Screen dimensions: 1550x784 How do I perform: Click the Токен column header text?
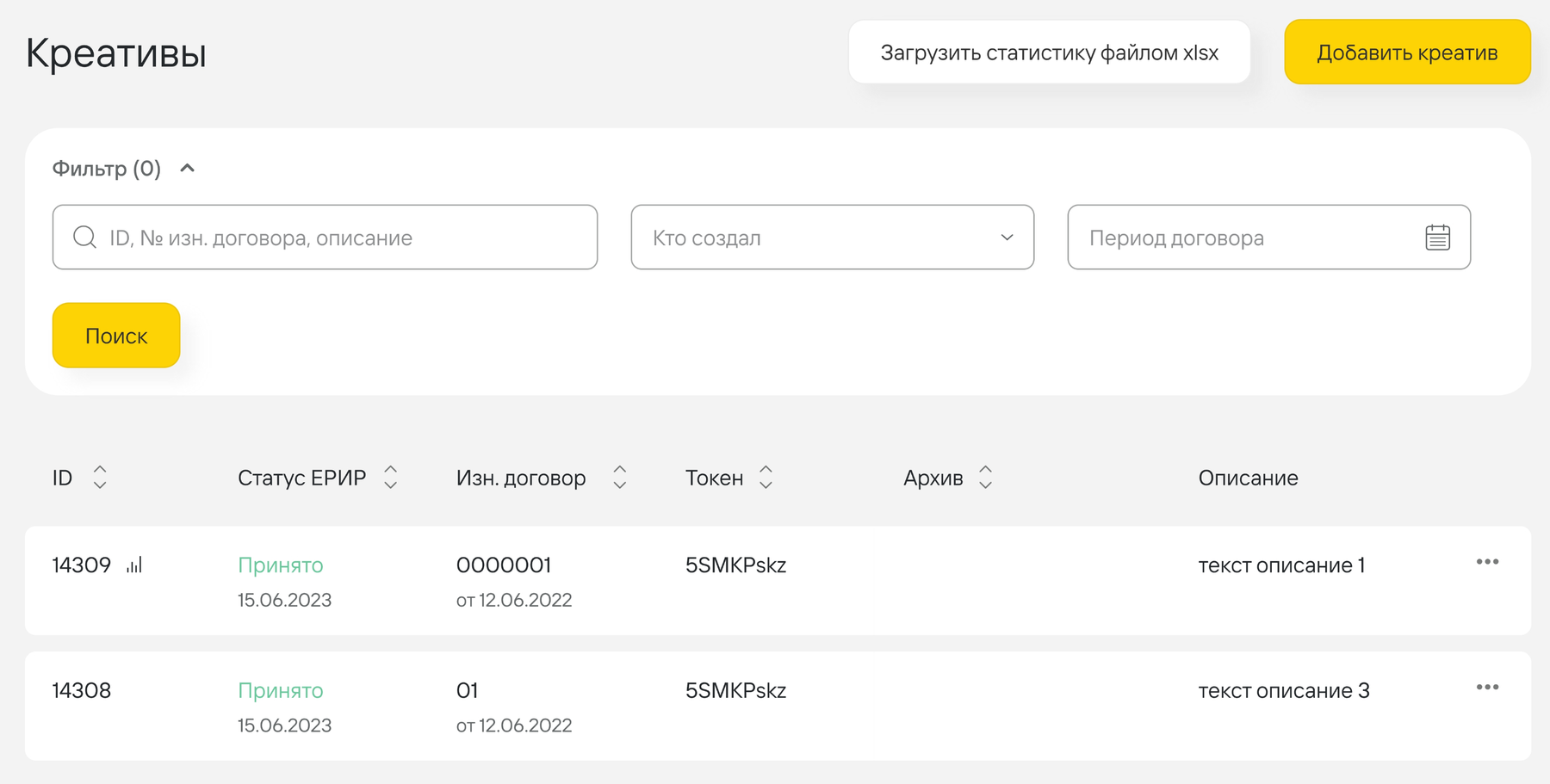point(714,478)
